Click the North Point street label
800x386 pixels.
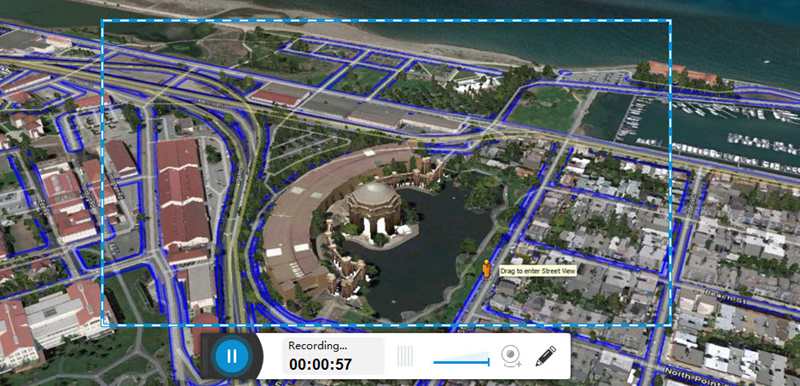(692, 377)
